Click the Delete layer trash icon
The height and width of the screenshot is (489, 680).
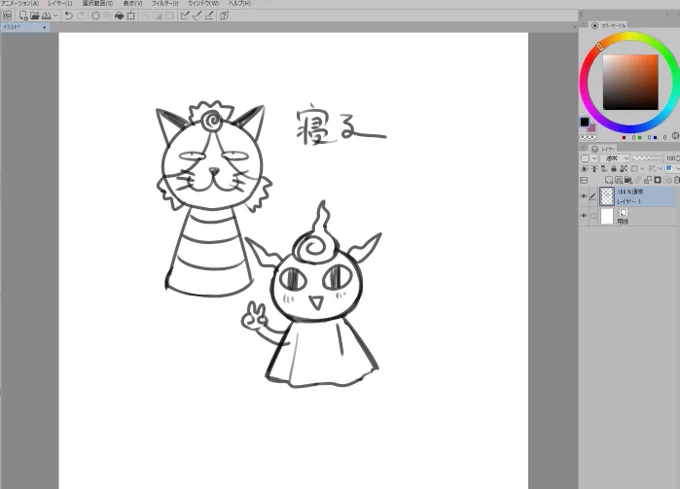click(x=677, y=180)
